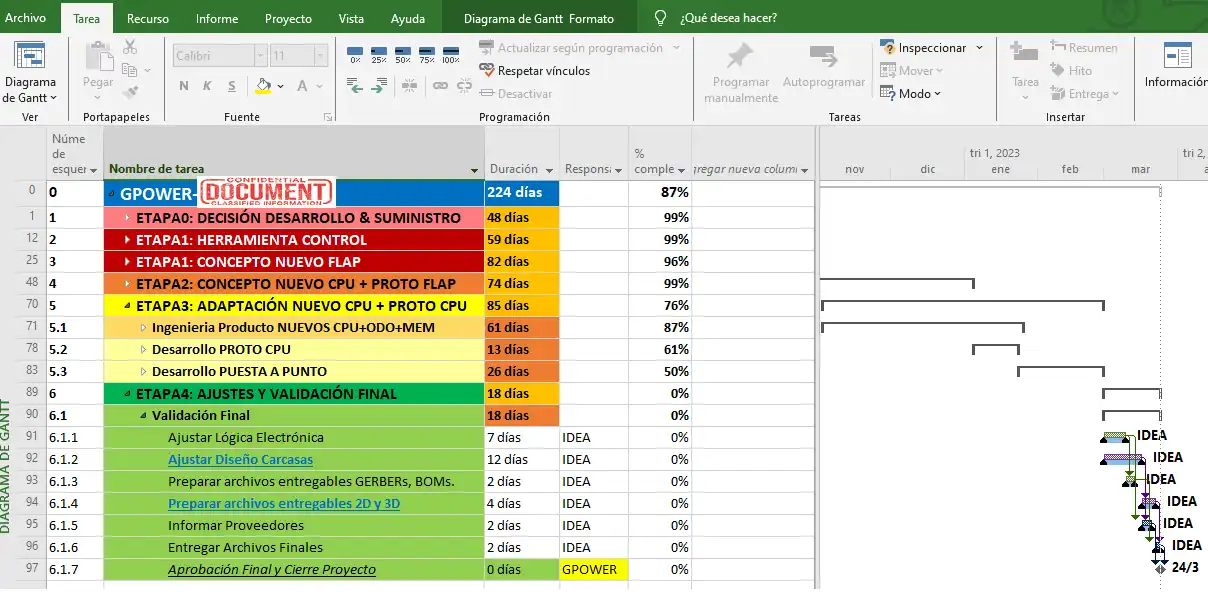Apply Subrayado (S) formatting
The height and width of the screenshot is (602, 1208).
[232, 86]
